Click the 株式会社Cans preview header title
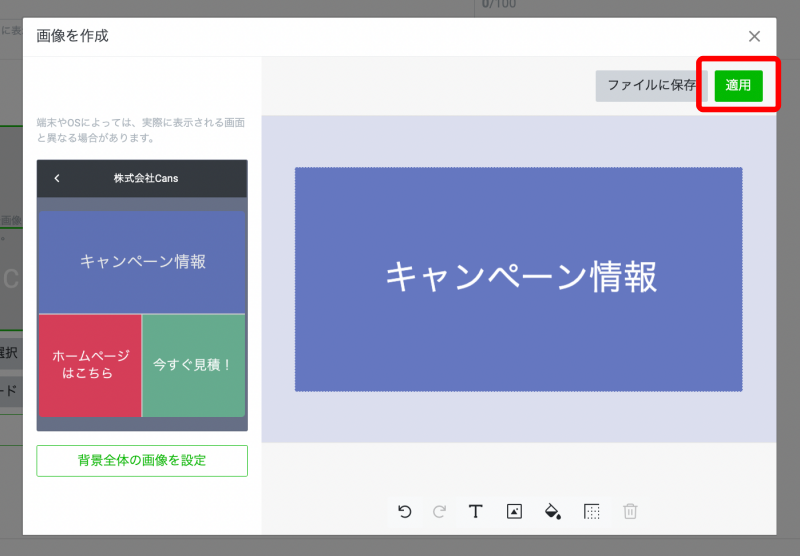This screenshot has width=800, height=556. click(146, 179)
